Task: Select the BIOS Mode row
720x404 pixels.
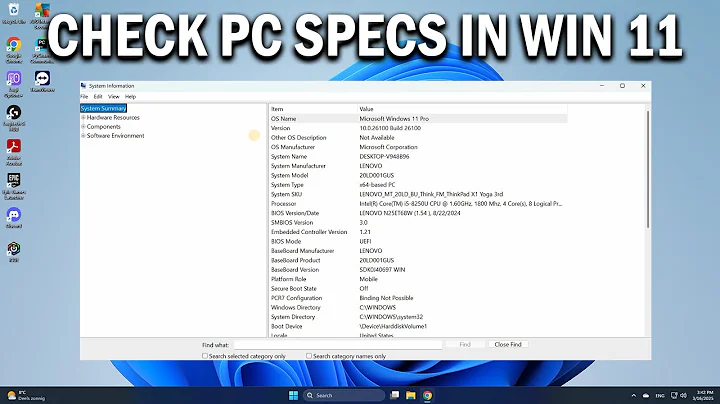Action: coord(418,241)
